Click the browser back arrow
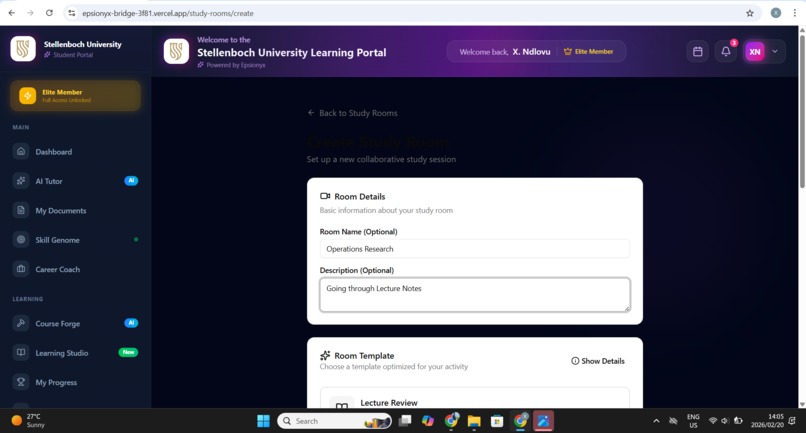The width and height of the screenshot is (806, 433). coord(12,13)
